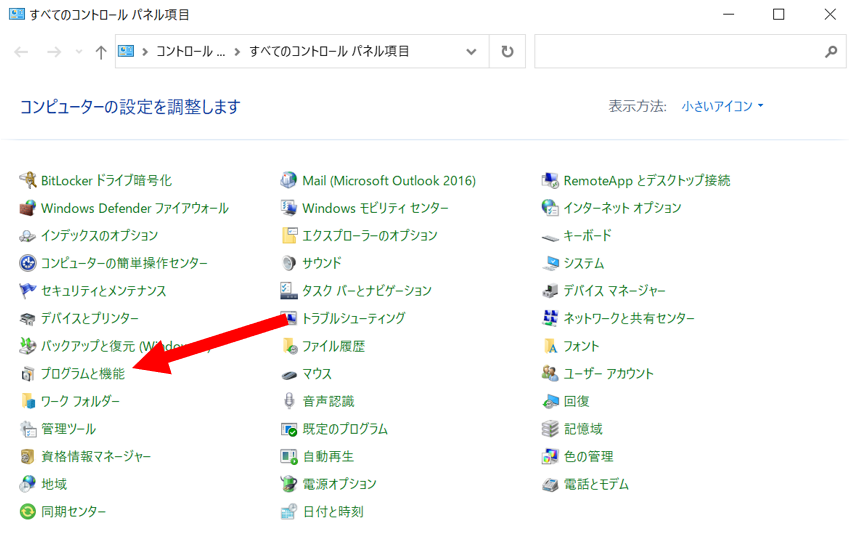The height and width of the screenshot is (535, 849).
Task: Select the マウス icon
Action: pos(289,374)
